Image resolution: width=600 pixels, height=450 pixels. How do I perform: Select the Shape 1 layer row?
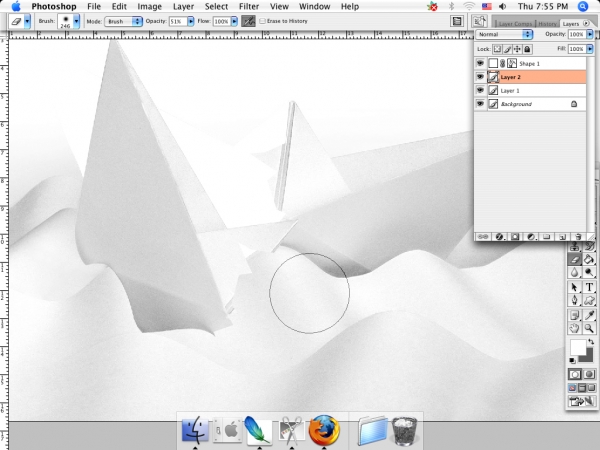pos(536,63)
